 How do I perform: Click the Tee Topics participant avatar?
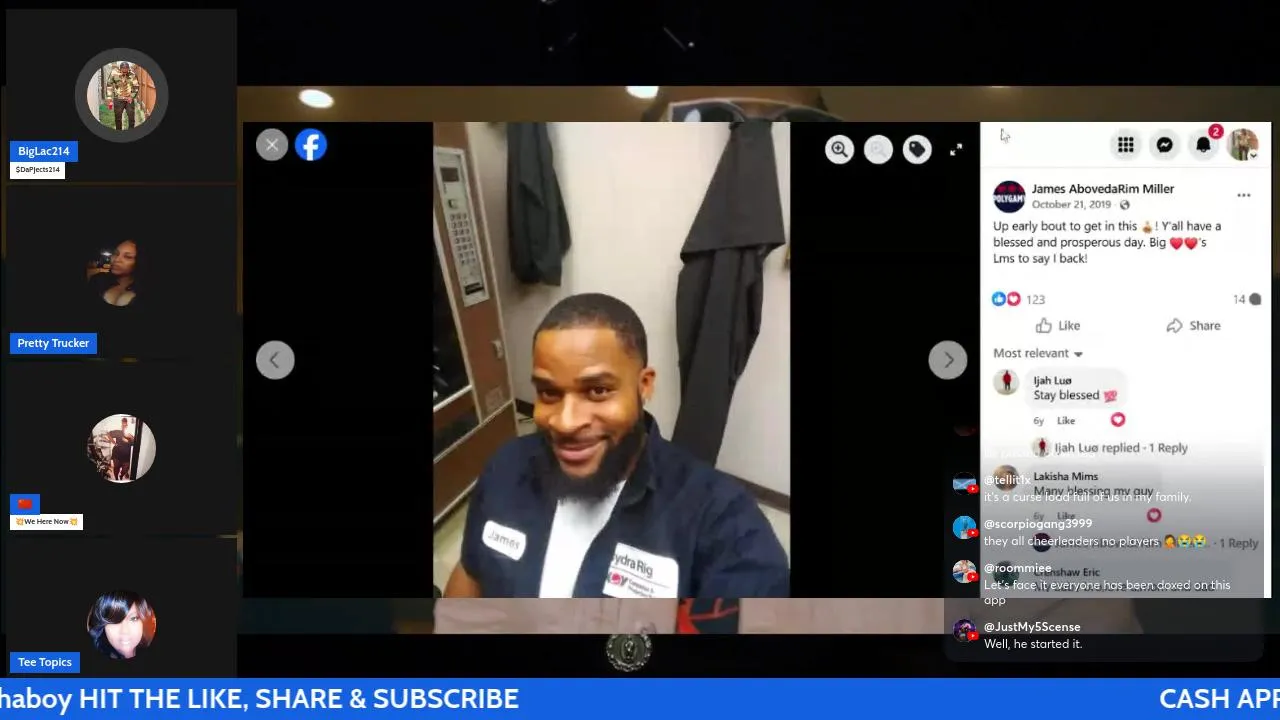coord(121,624)
